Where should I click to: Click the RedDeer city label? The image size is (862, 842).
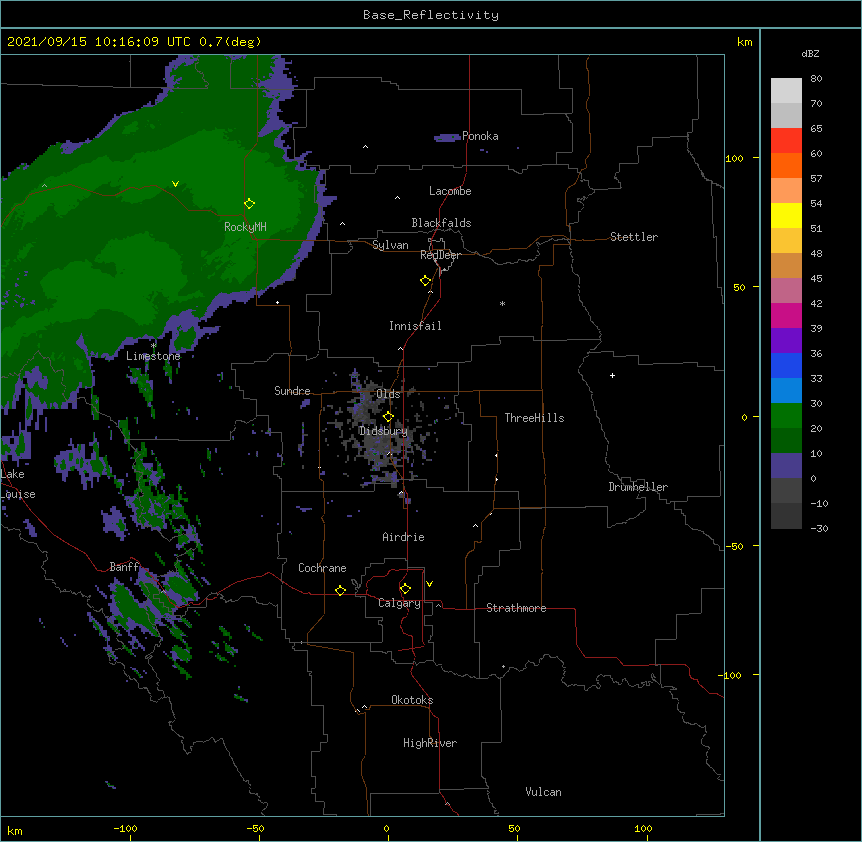[440, 255]
